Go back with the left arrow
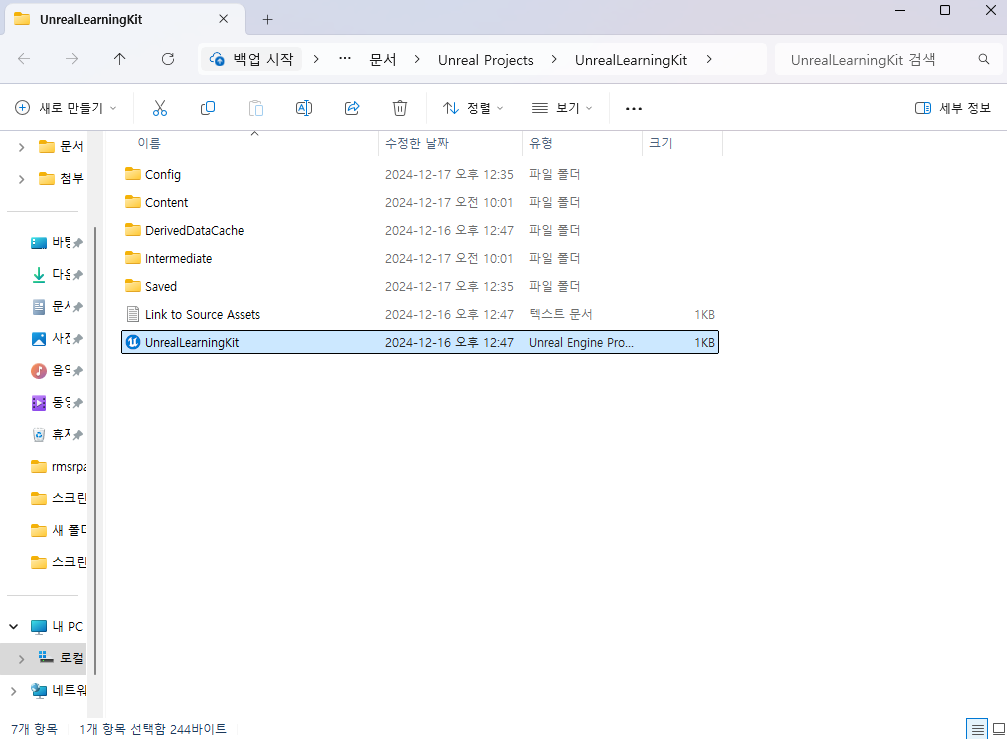Image resolution: width=1007 pixels, height=739 pixels. (x=24, y=59)
